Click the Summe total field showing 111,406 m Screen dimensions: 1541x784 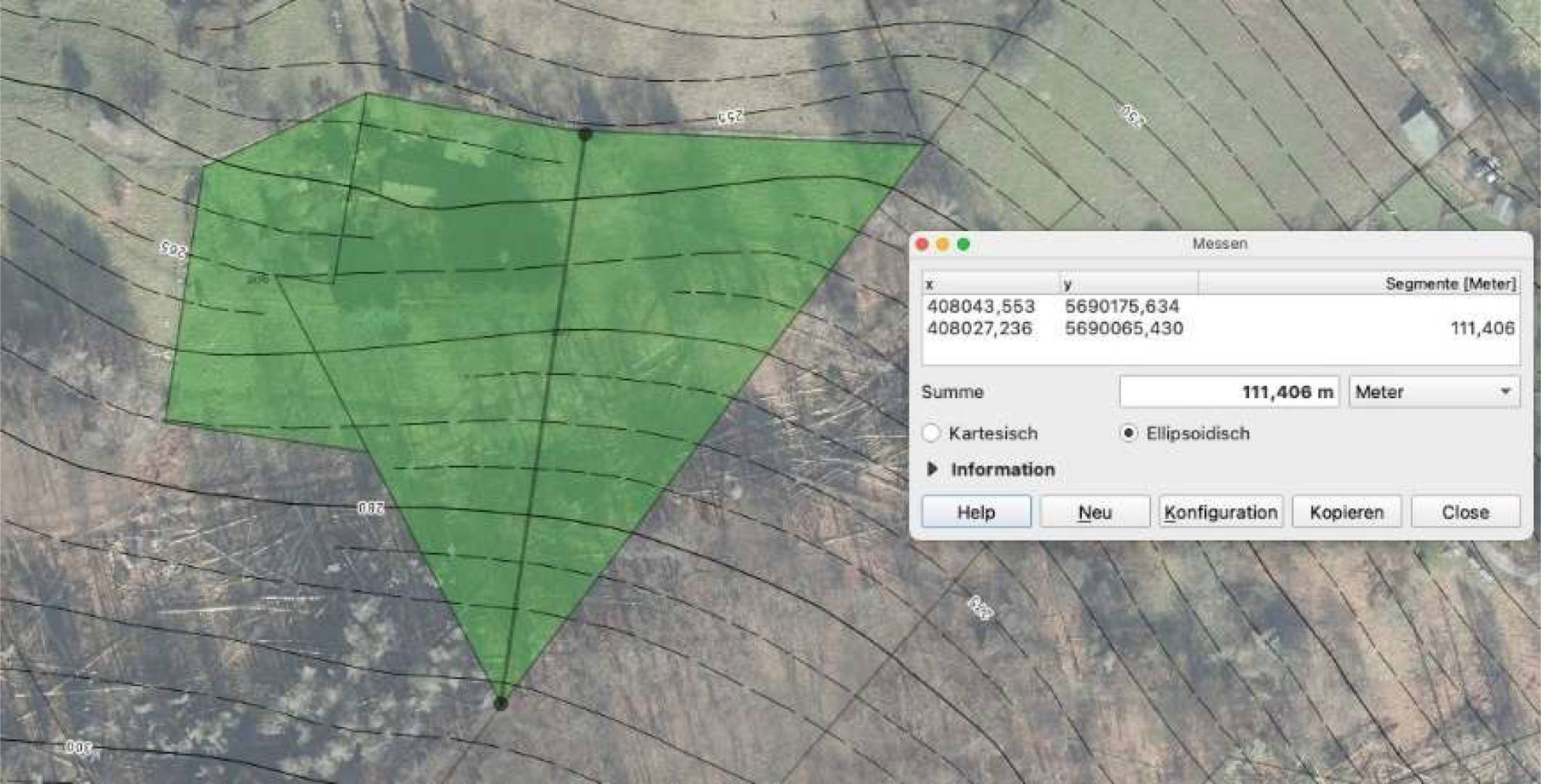point(1229,392)
